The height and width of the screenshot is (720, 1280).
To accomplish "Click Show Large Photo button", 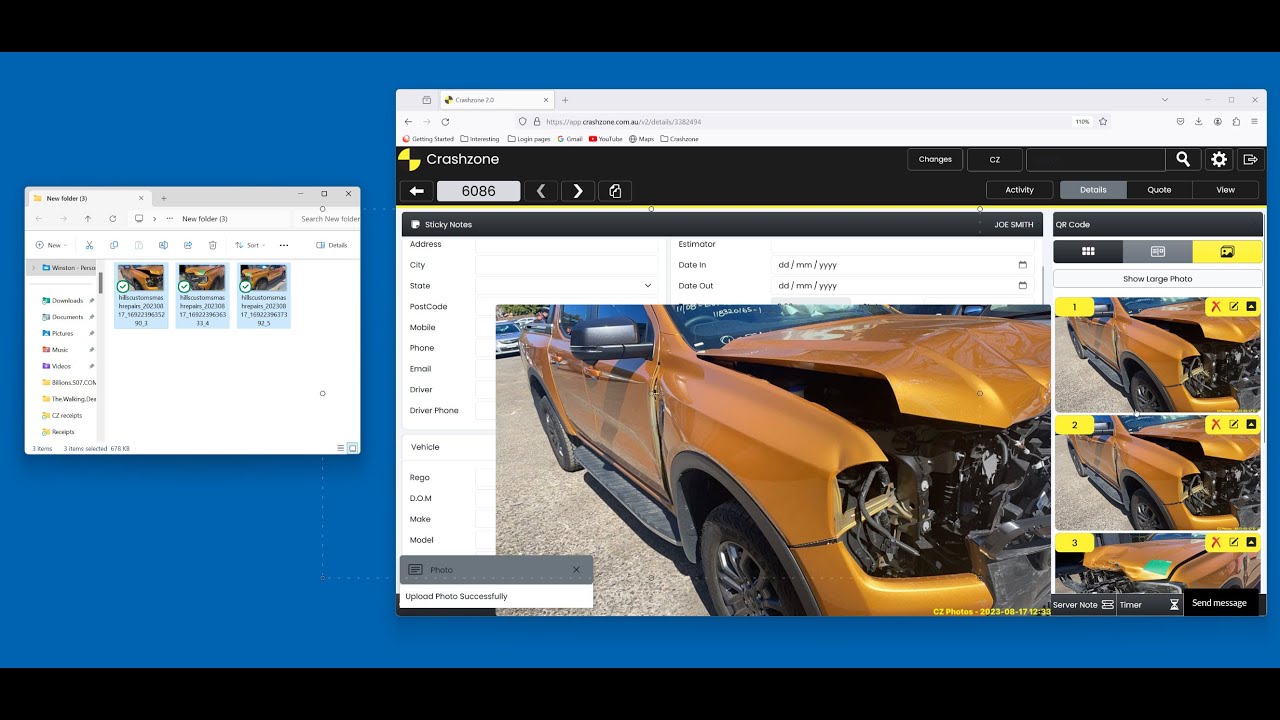I will (x=1158, y=279).
